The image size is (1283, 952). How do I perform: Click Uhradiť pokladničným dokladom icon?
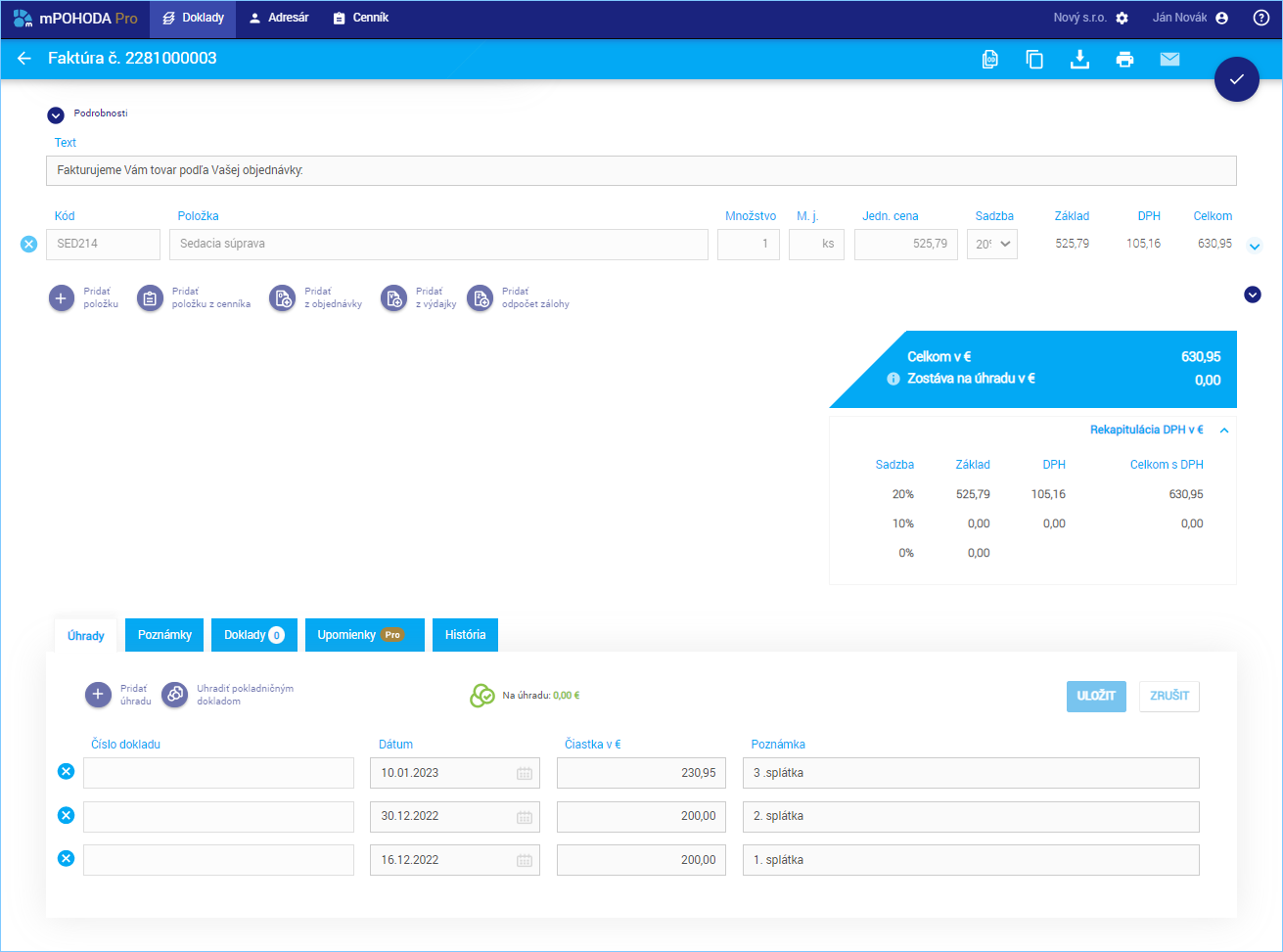(x=174, y=695)
